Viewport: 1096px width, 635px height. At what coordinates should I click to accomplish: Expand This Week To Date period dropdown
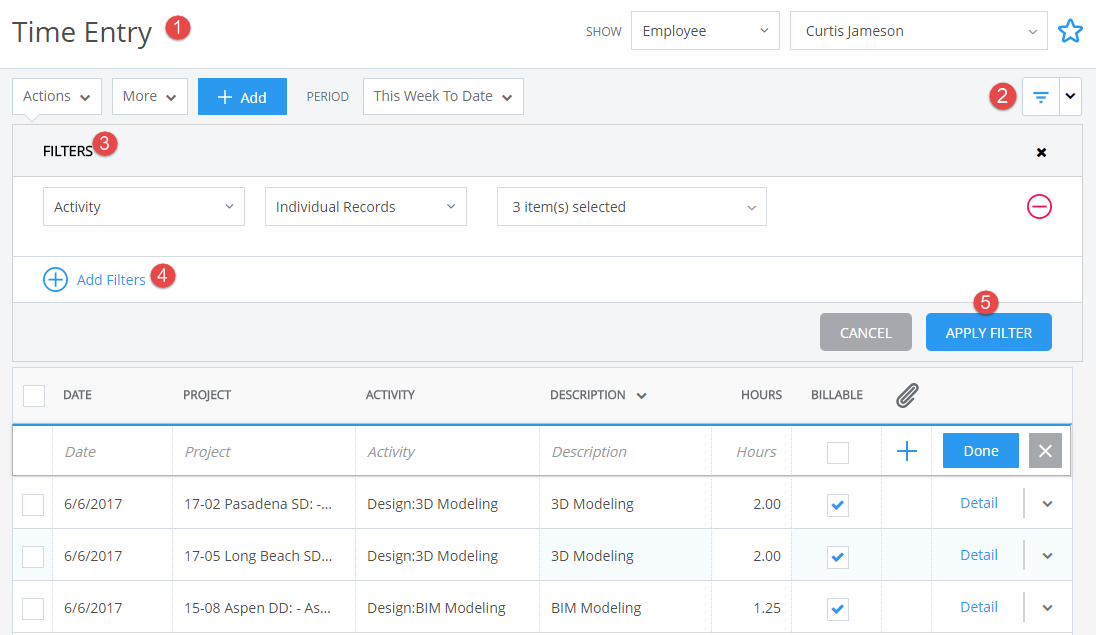443,97
